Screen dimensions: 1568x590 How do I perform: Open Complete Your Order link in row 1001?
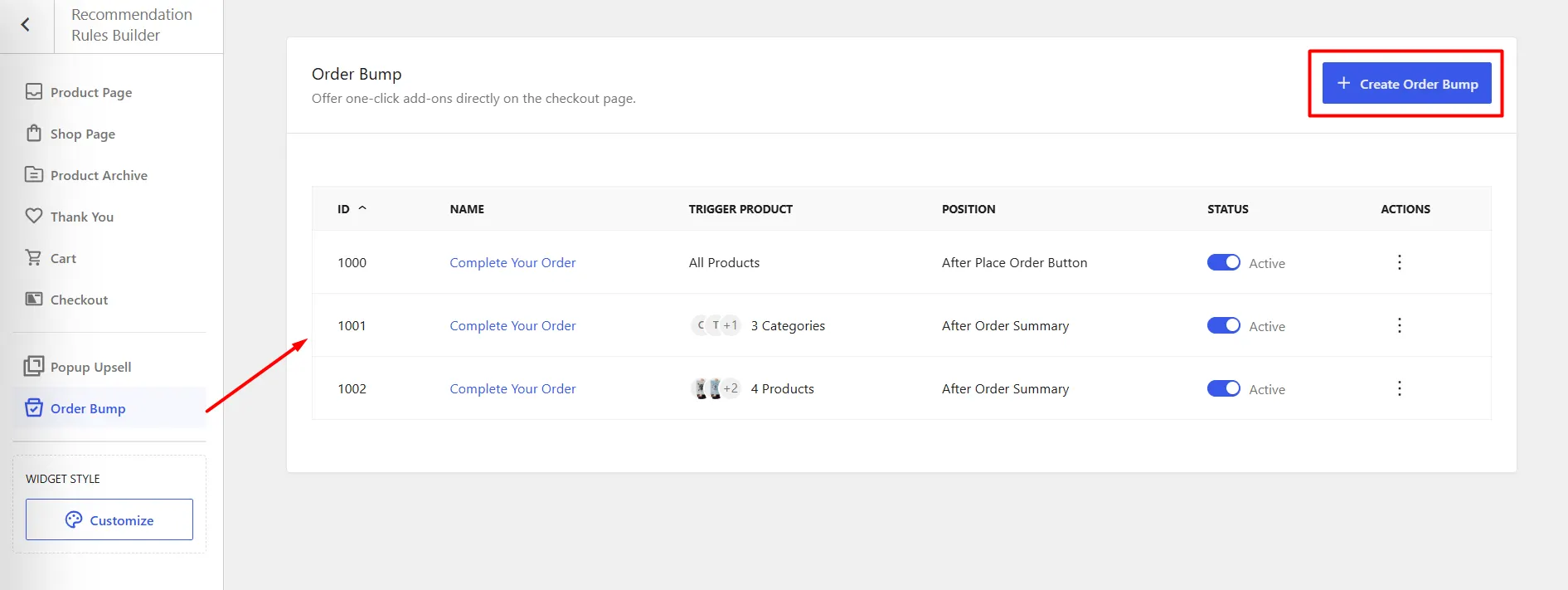[512, 325]
